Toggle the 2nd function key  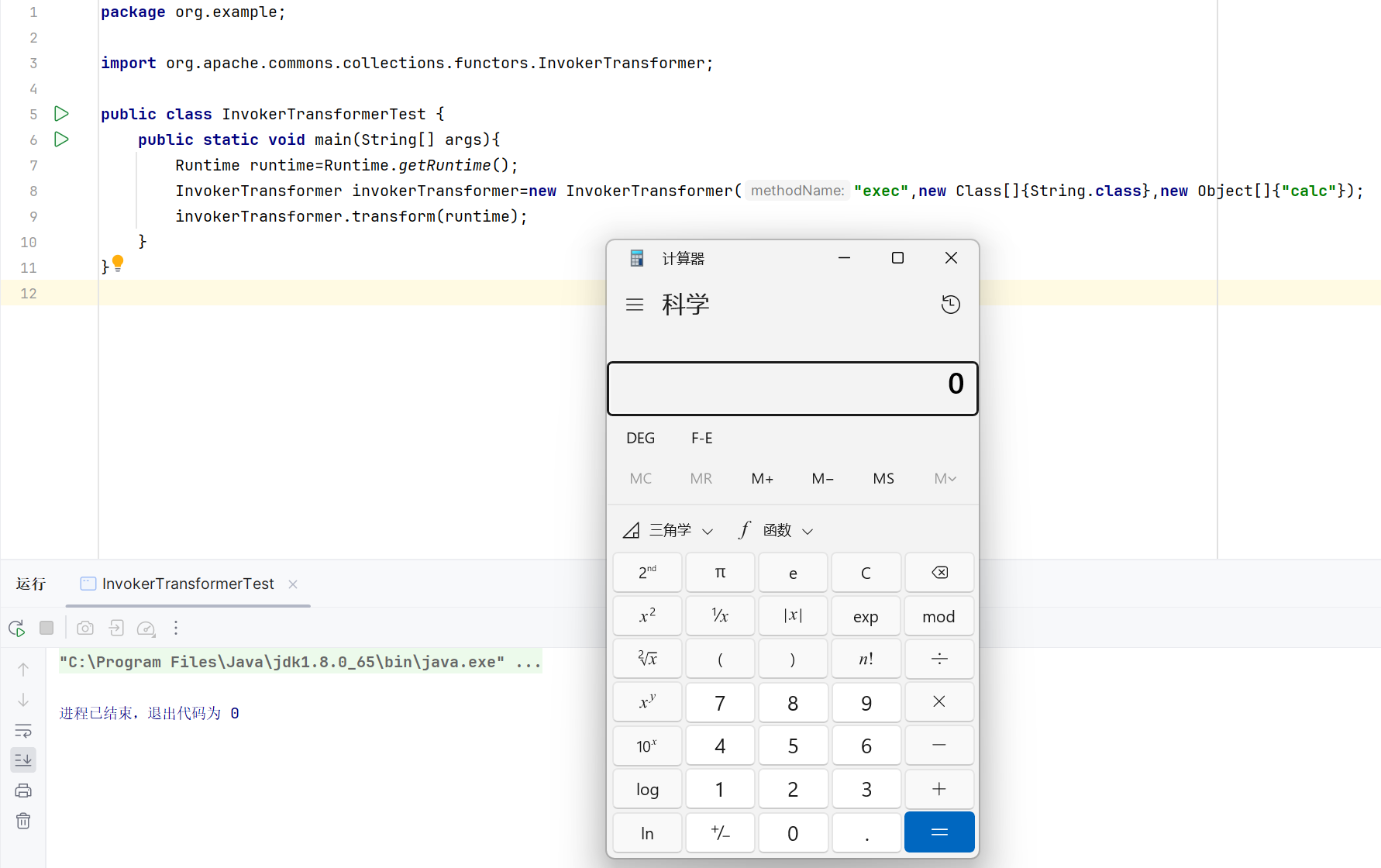click(647, 573)
